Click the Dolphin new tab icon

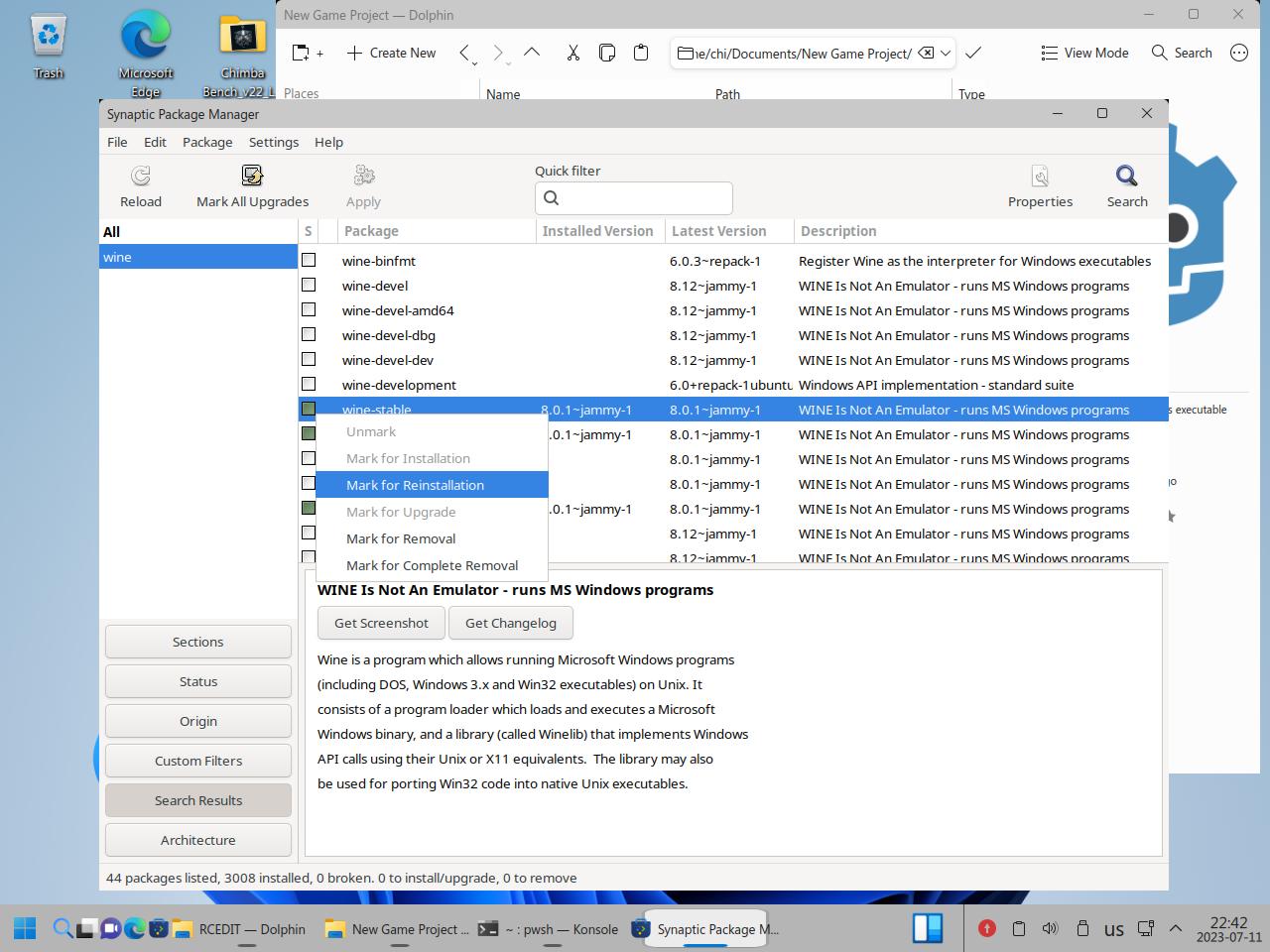[307, 54]
